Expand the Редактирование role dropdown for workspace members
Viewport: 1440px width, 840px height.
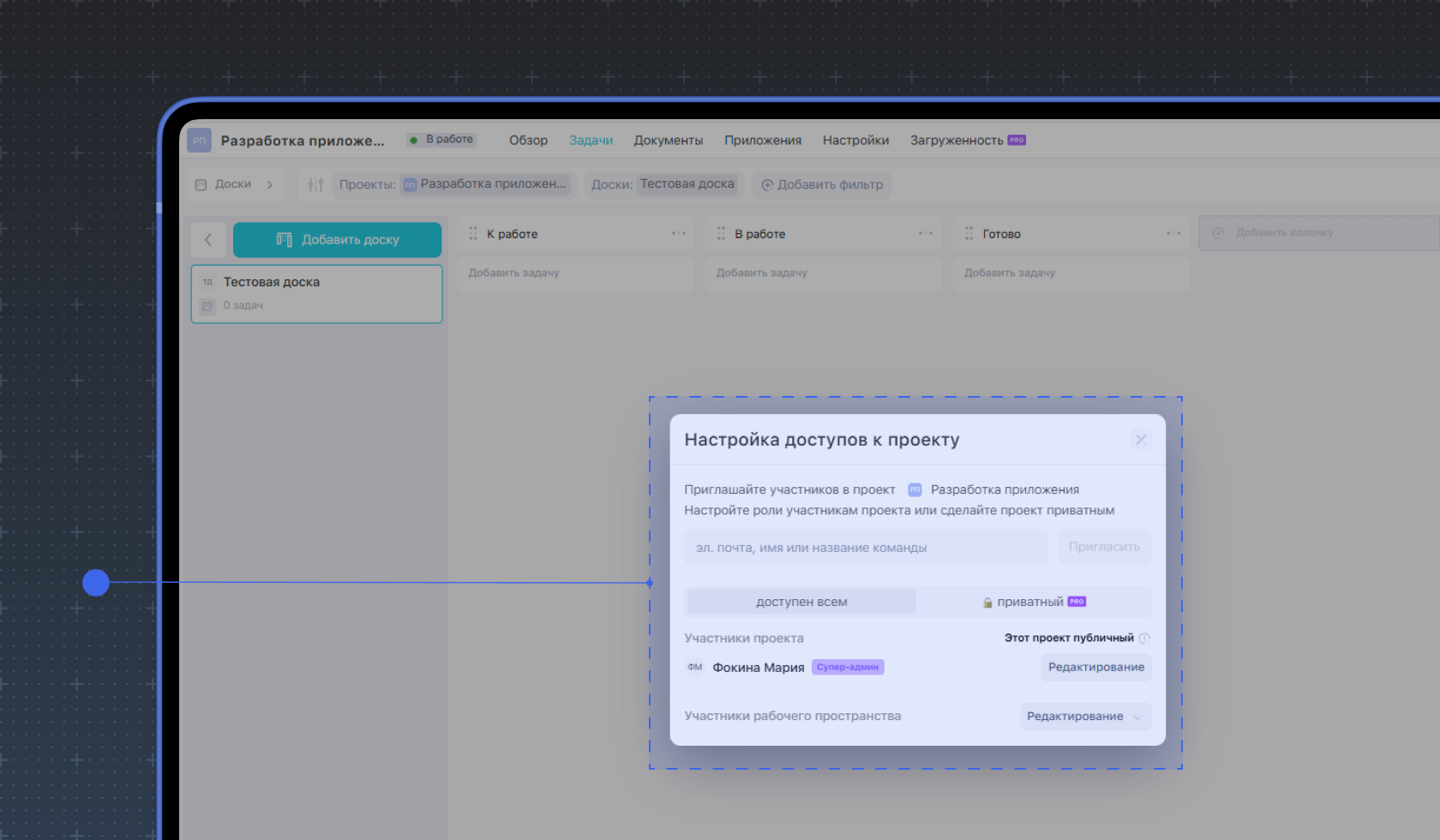(1085, 716)
